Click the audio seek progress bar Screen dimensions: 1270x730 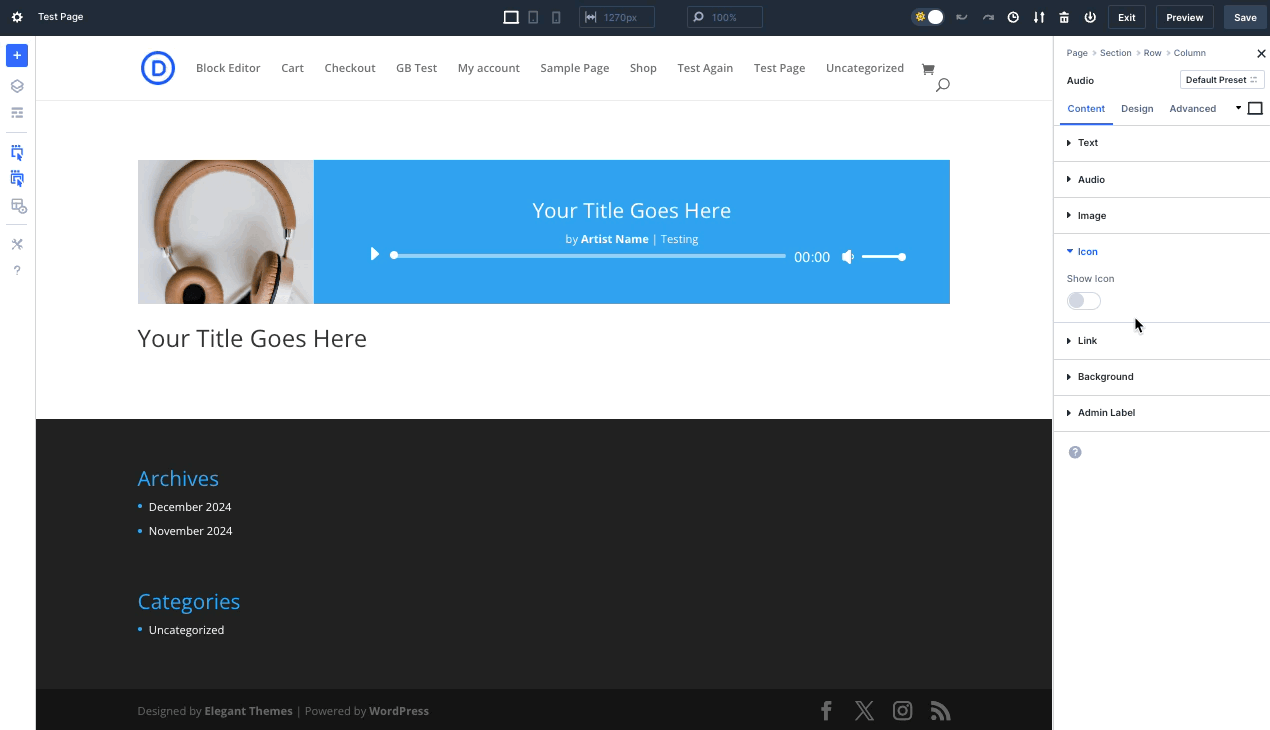[590, 256]
